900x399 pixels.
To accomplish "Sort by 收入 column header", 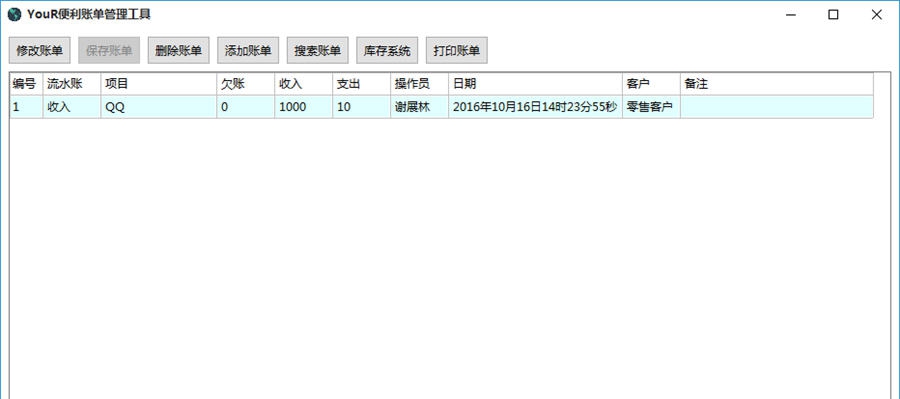I will click(304, 84).
